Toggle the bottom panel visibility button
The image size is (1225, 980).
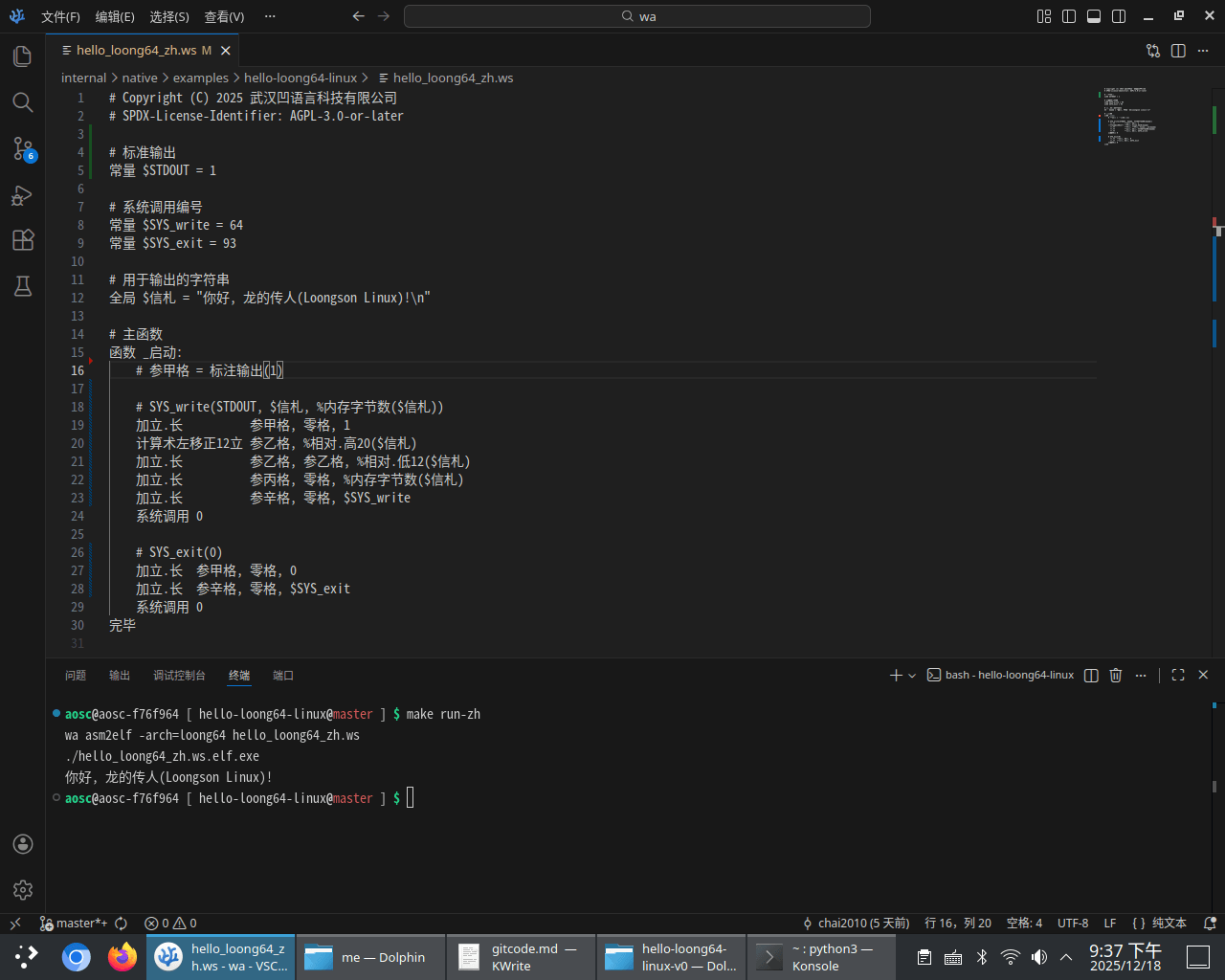[x=1094, y=16]
